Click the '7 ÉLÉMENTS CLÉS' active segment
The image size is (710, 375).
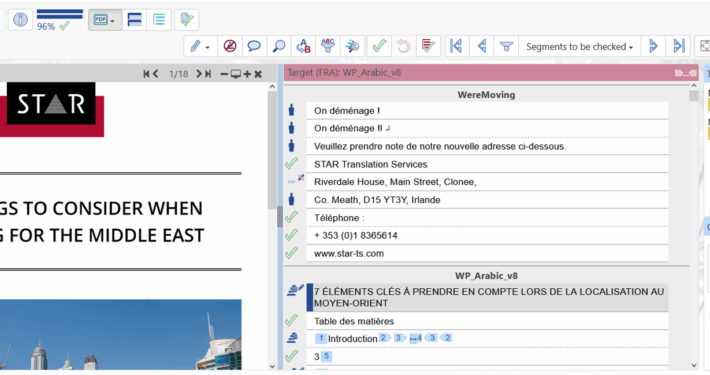pos(487,298)
